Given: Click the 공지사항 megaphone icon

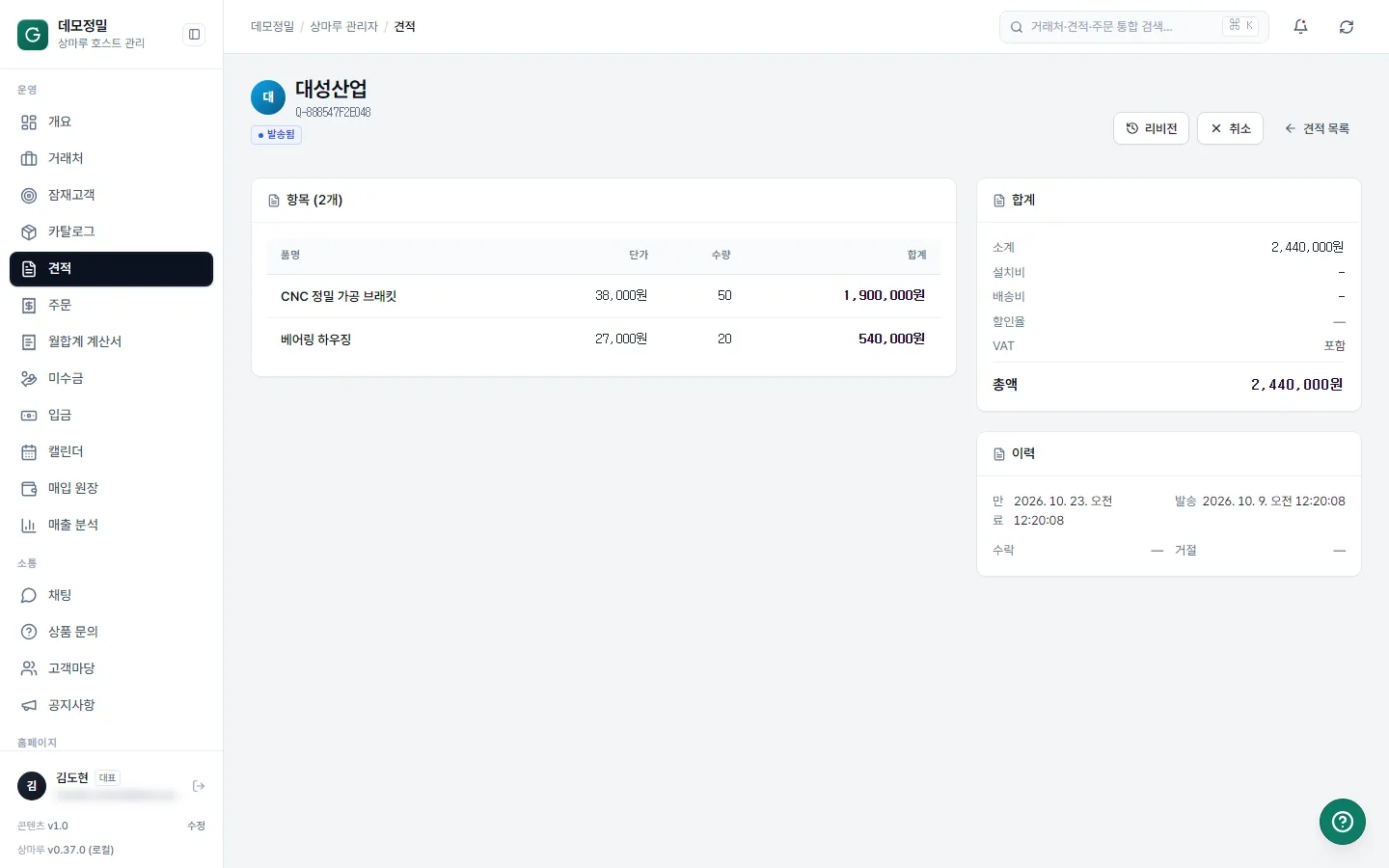Looking at the screenshot, I should (29, 706).
